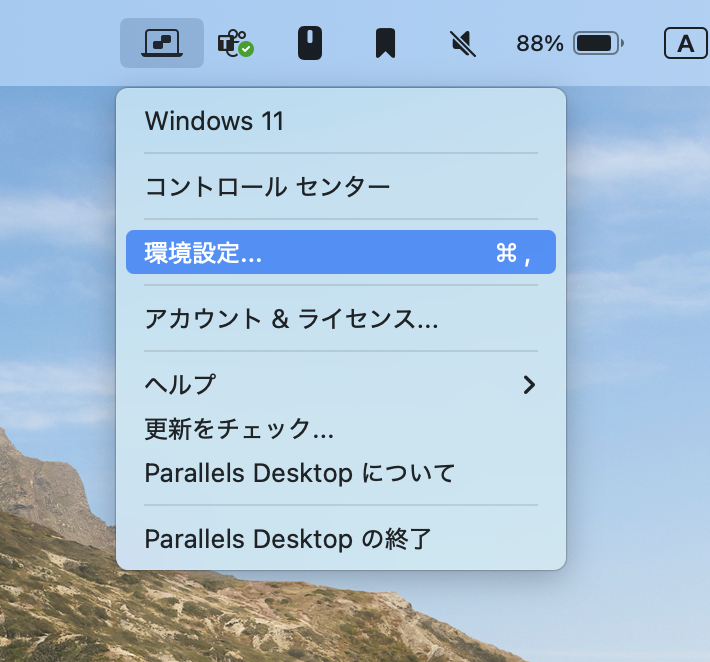Click the mouse utility menu bar icon
Image resolution: width=710 pixels, height=662 pixels.
click(x=310, y=43)
